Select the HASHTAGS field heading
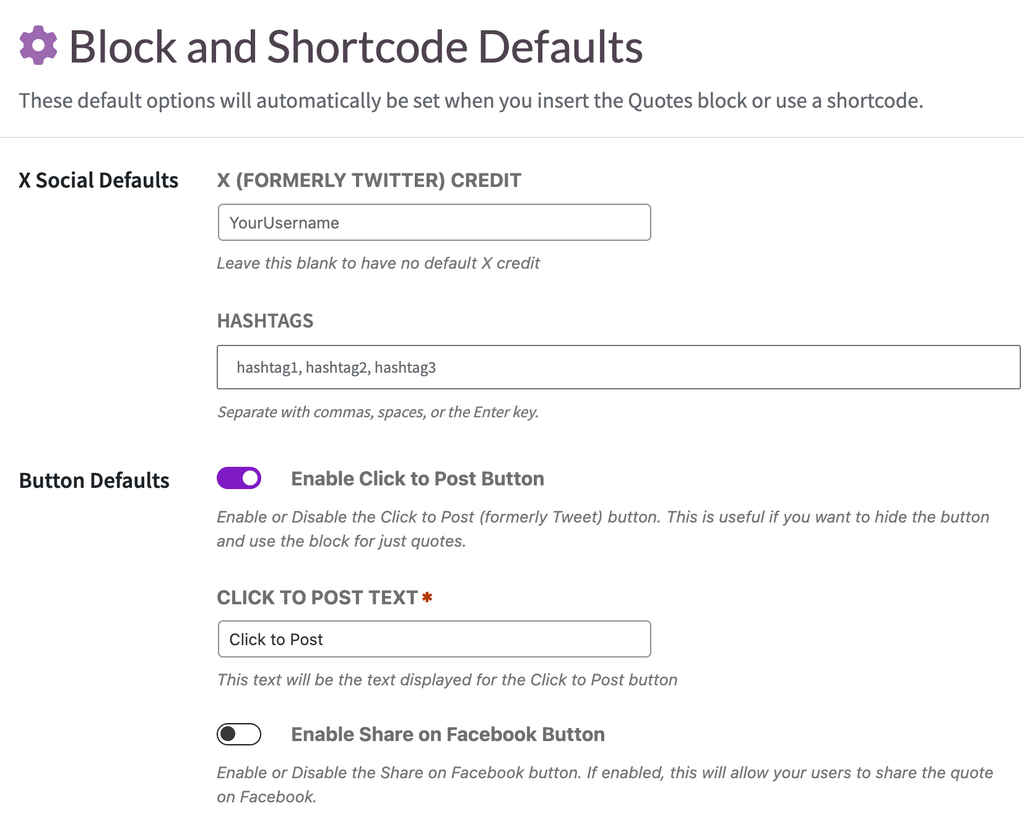 tap(264, 321)
